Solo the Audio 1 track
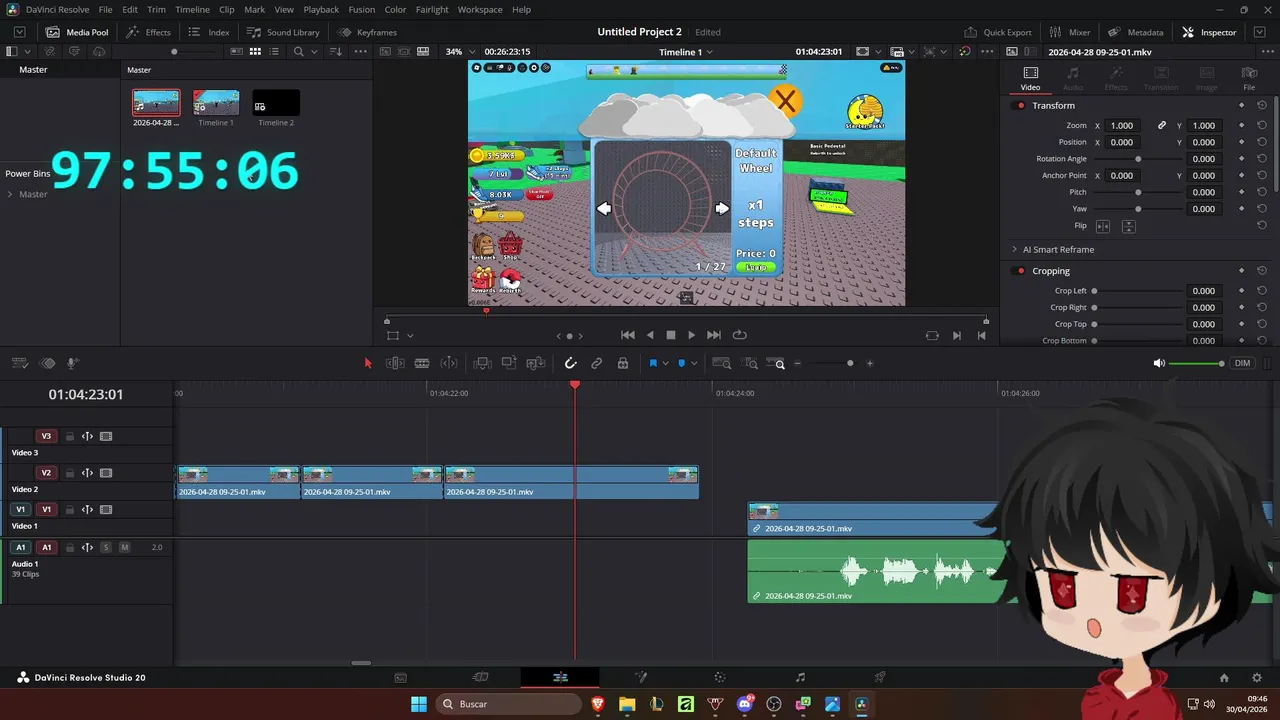Image resolution: width=1280 pixels, height=720 pixels. (x=106, y=547)
